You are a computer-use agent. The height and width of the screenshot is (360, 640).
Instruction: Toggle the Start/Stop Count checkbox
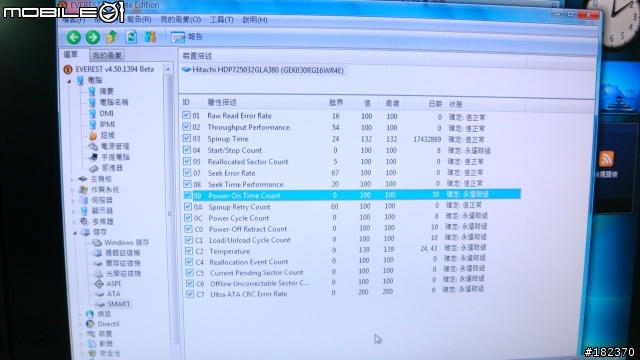tap(187, 150)
